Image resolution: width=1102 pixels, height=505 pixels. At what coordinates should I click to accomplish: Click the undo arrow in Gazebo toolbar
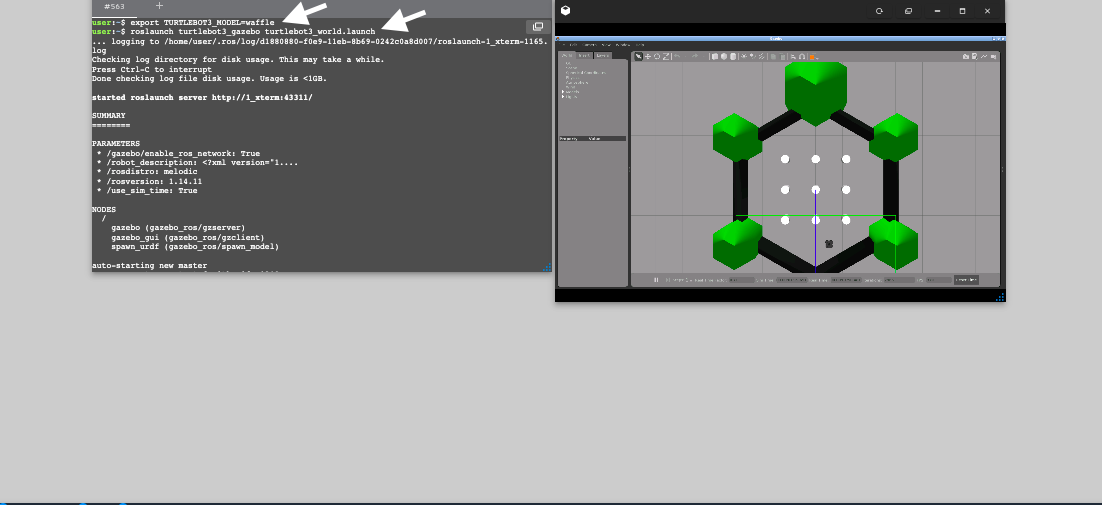(677, 56)
